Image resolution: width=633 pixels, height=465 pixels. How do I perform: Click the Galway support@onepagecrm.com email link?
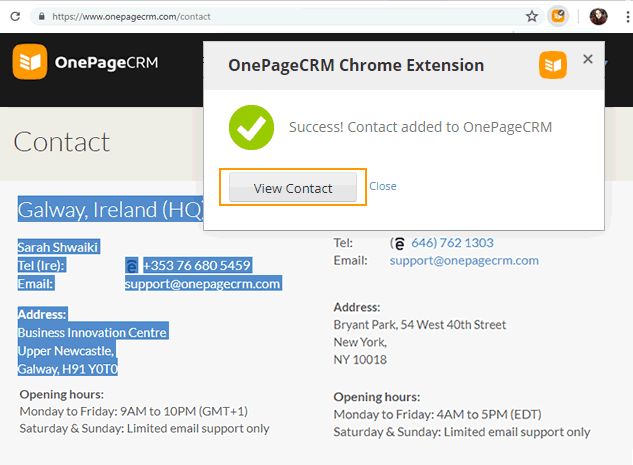pyautogui.click(x=203, y=284)
